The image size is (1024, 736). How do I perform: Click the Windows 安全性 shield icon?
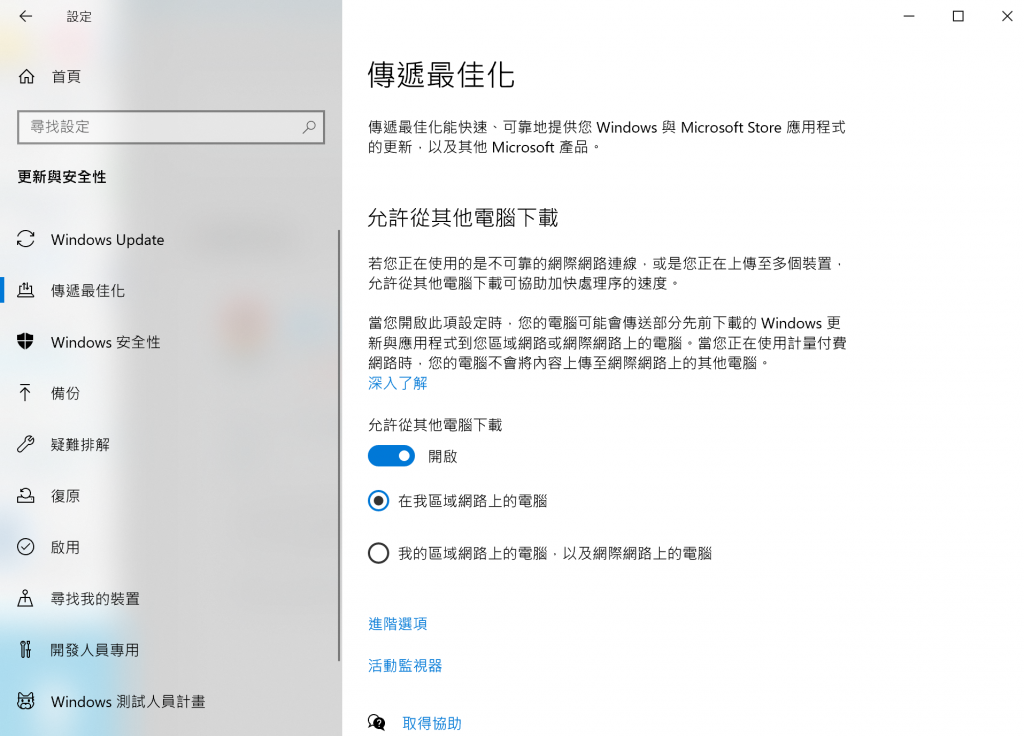(25, 341)
